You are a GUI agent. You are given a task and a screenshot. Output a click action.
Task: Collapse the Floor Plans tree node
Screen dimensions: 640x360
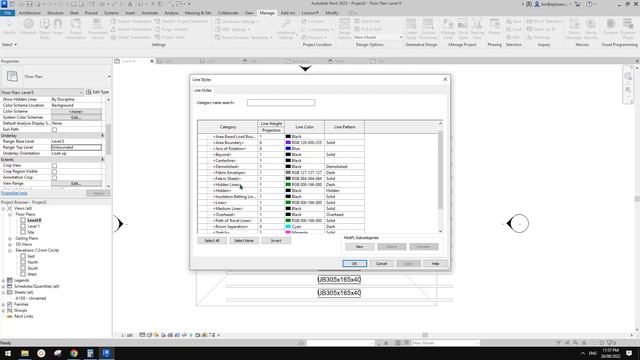pos(10,214)
